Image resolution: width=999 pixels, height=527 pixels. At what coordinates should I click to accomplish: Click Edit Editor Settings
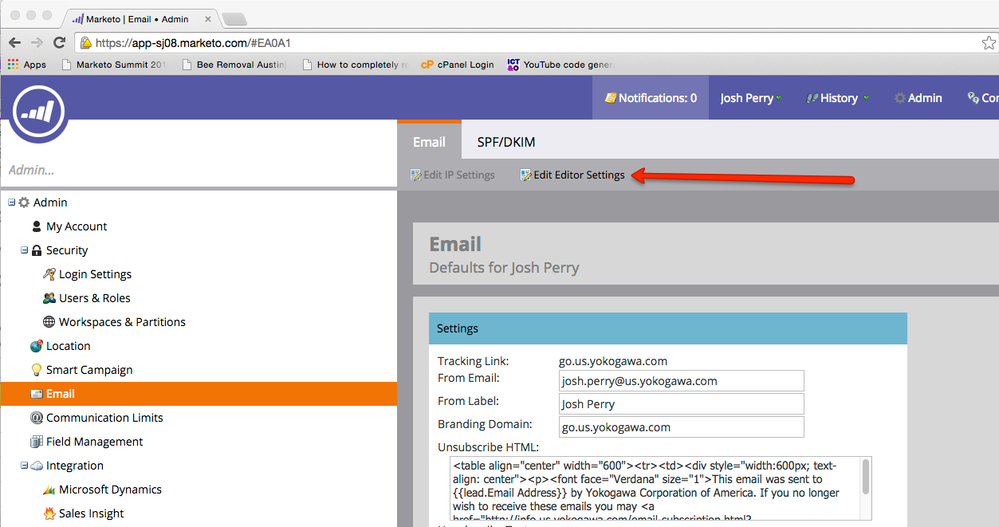point(572,175)
